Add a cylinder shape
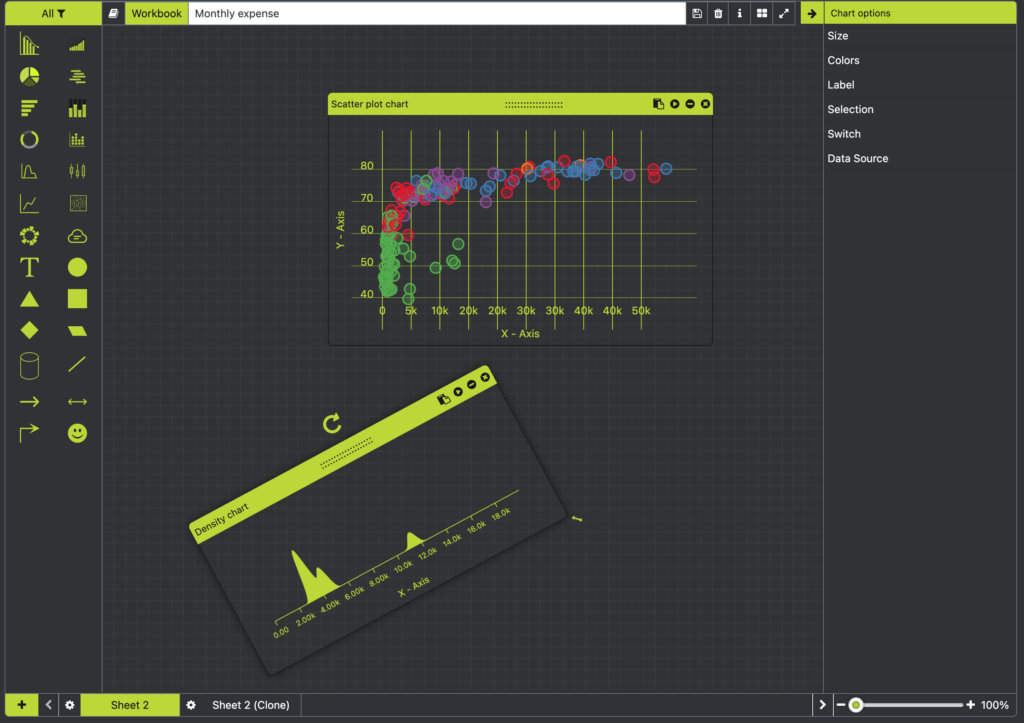1024x723 pixels. pos(29,366)
